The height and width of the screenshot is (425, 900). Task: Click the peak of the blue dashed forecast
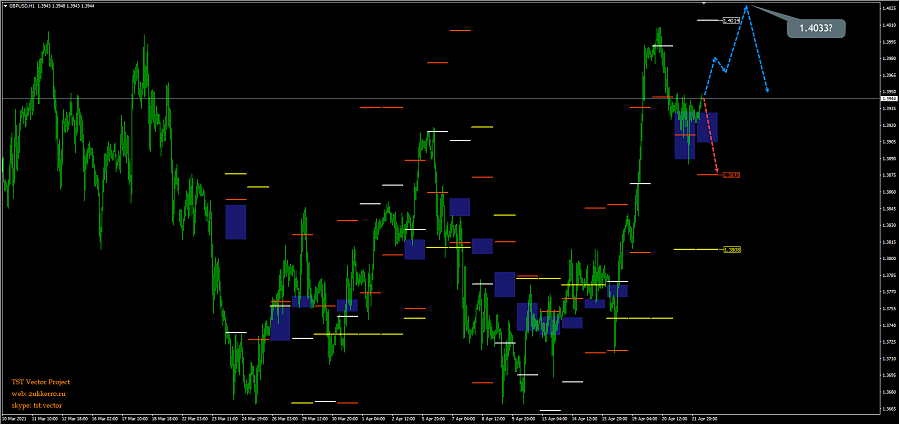[x=745, y=6]
